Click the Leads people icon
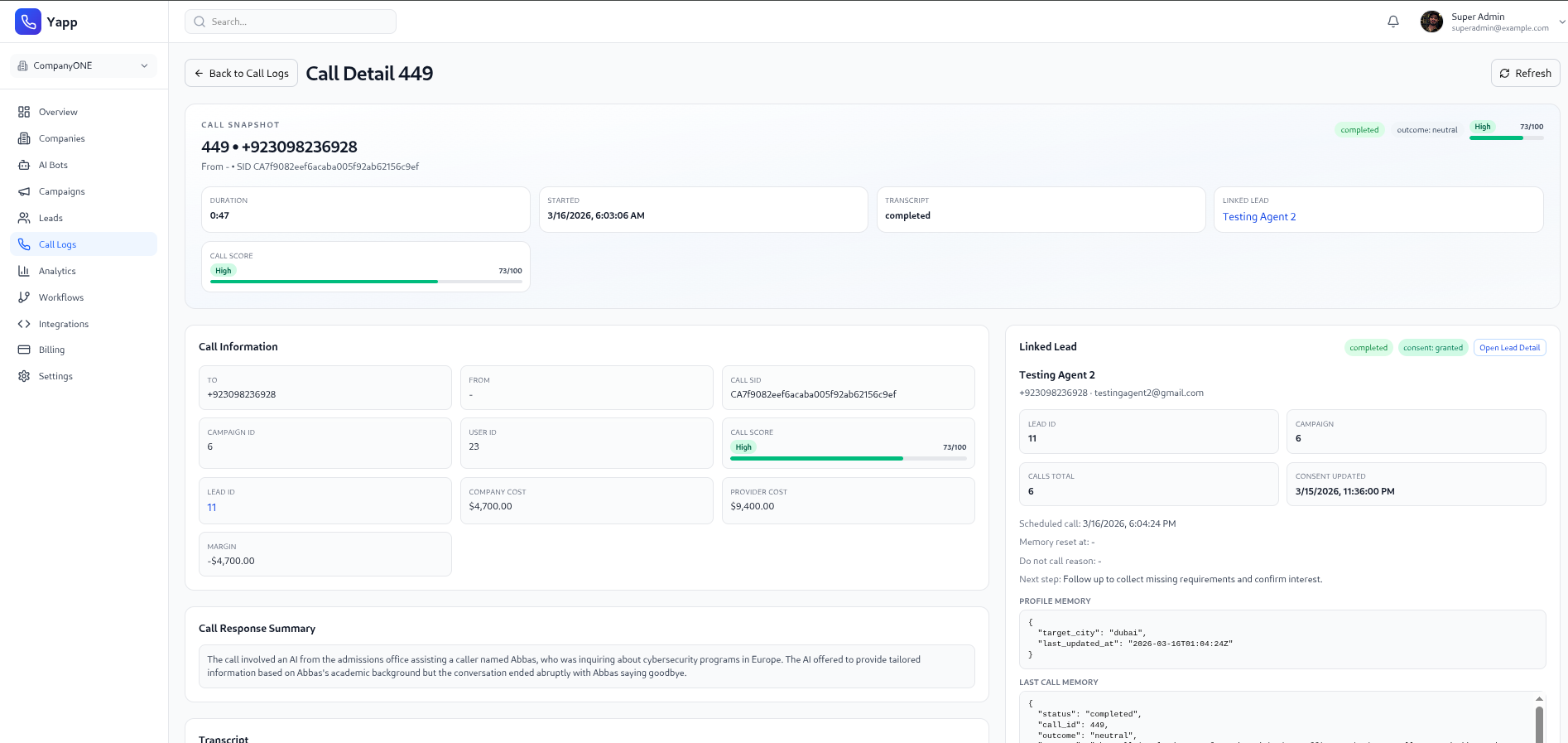This screenshot has height=743, width=1568. [x=24, y=218]
